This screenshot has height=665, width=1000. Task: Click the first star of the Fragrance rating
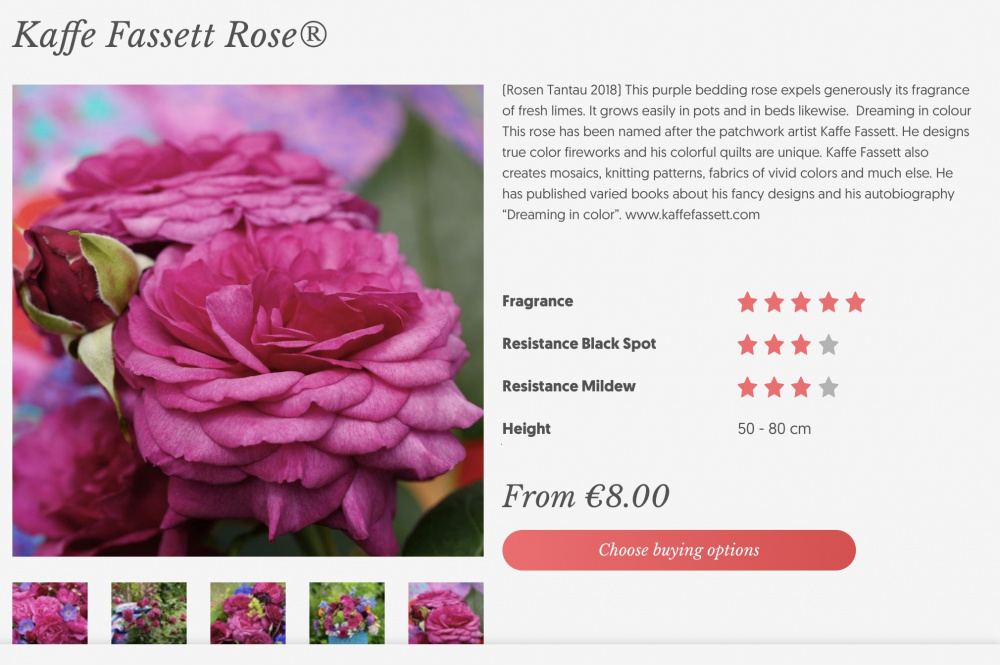click(747, 302)
